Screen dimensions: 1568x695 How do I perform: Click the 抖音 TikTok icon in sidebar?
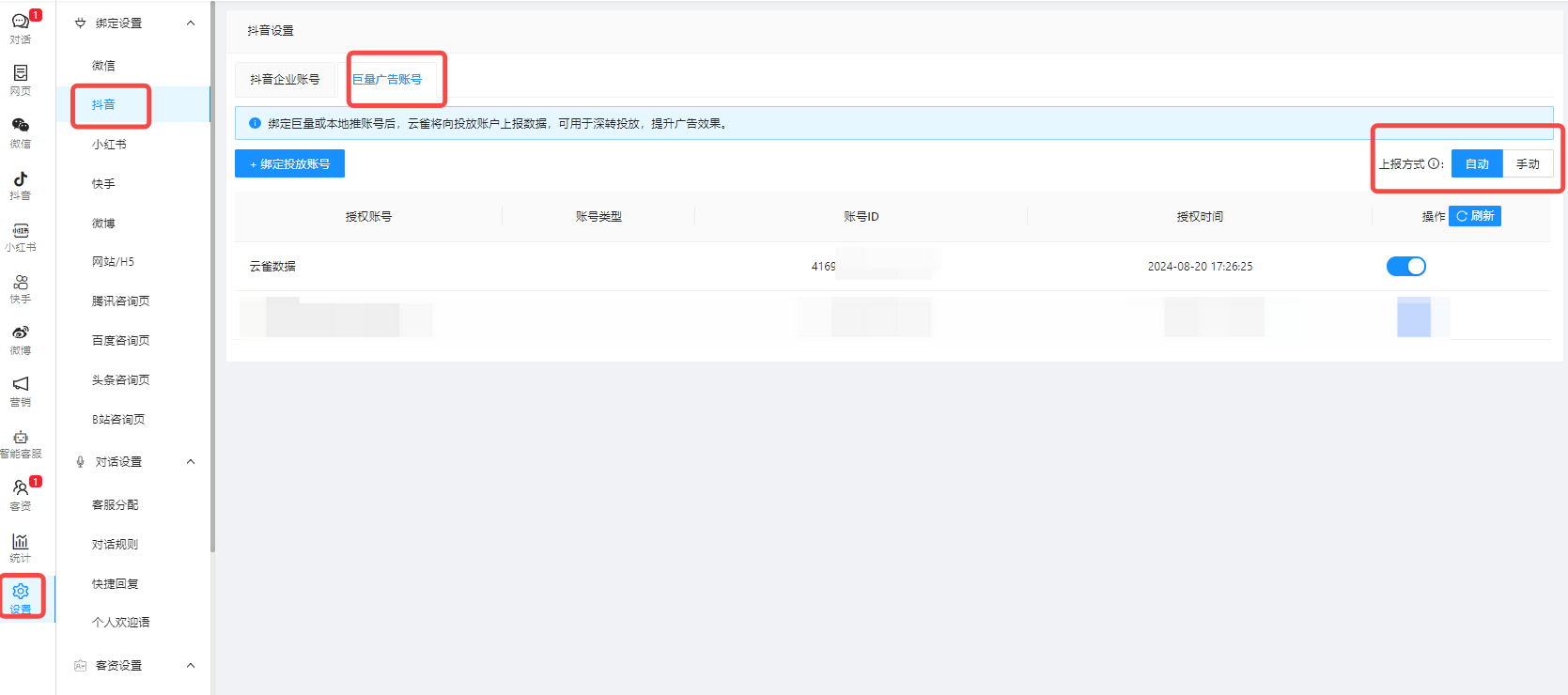pyautogui.click(x=20, y=184)
